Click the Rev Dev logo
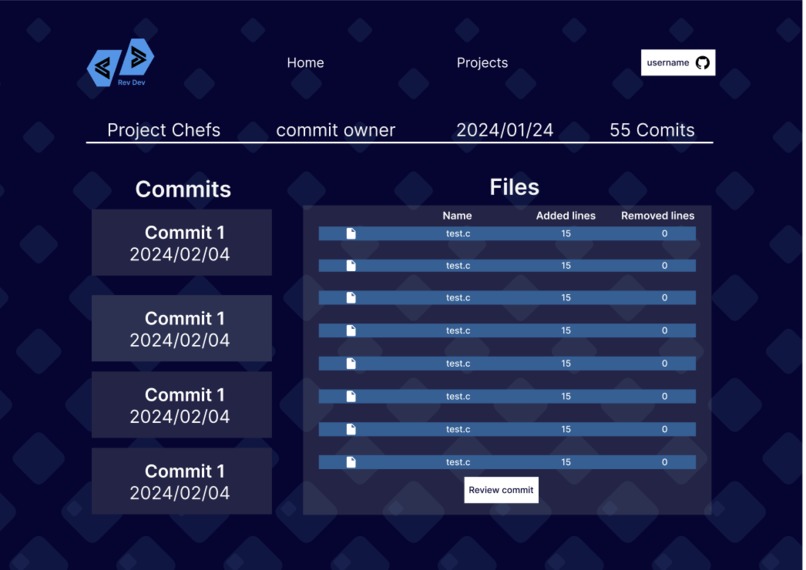Screen dimensions: 806x570 120,63
